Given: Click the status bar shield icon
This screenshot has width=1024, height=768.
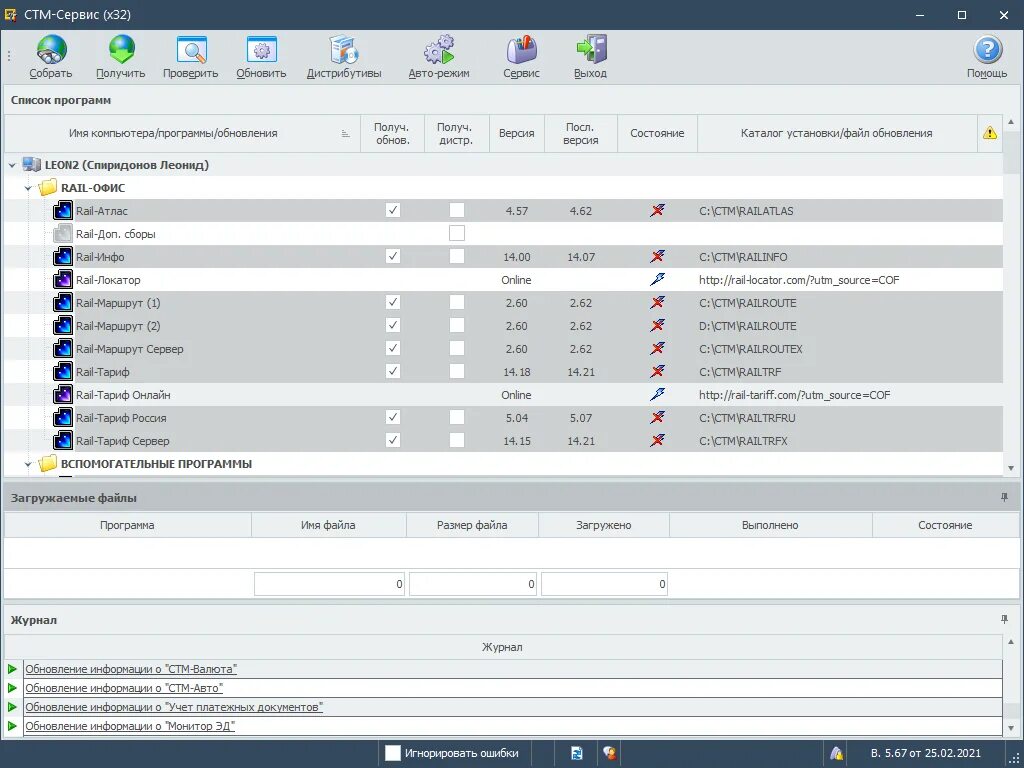Looking at the screenshot, I should pyautogui.click(x=609, y=753).
